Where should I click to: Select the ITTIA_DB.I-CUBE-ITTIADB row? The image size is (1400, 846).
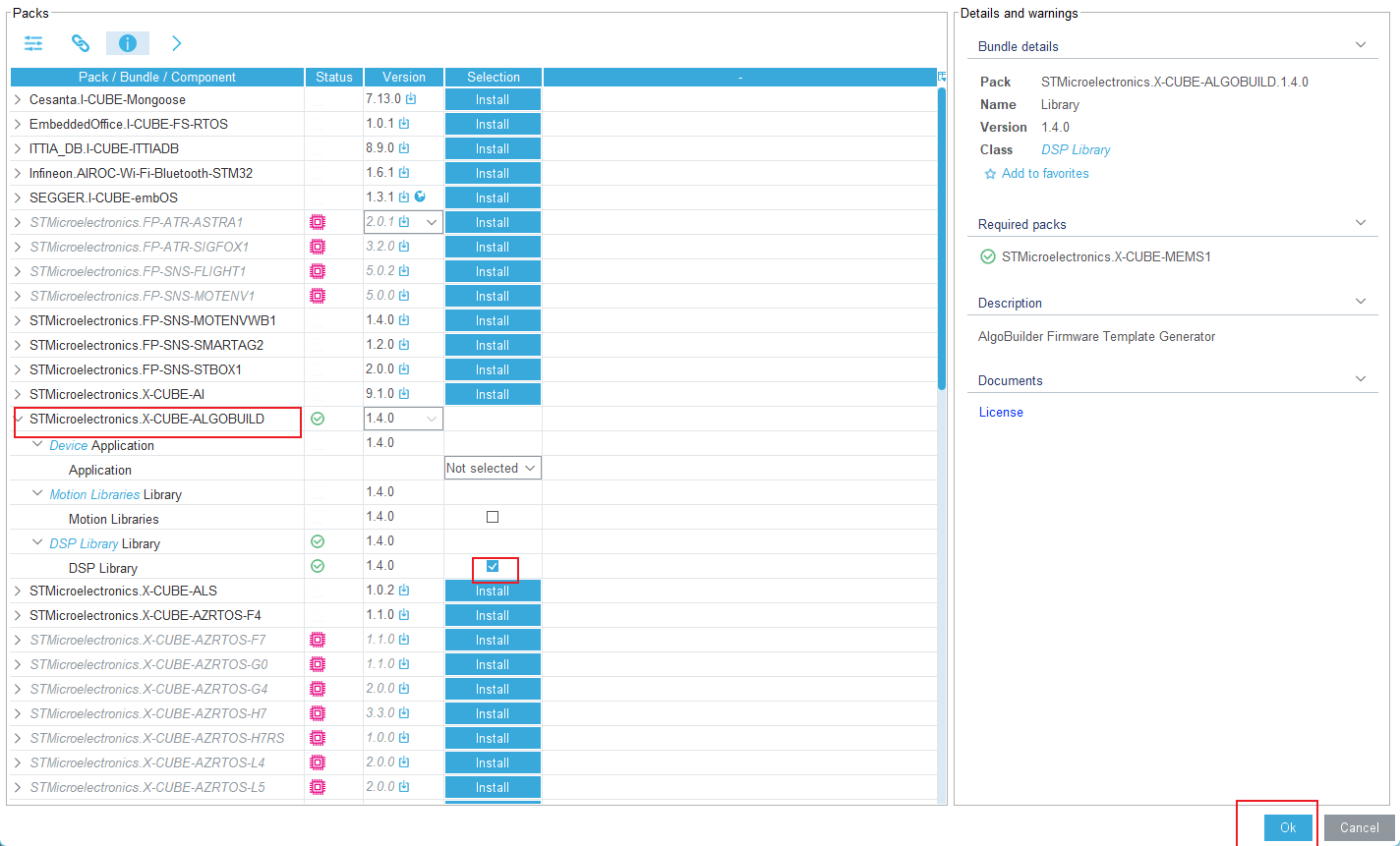[473, 148]
